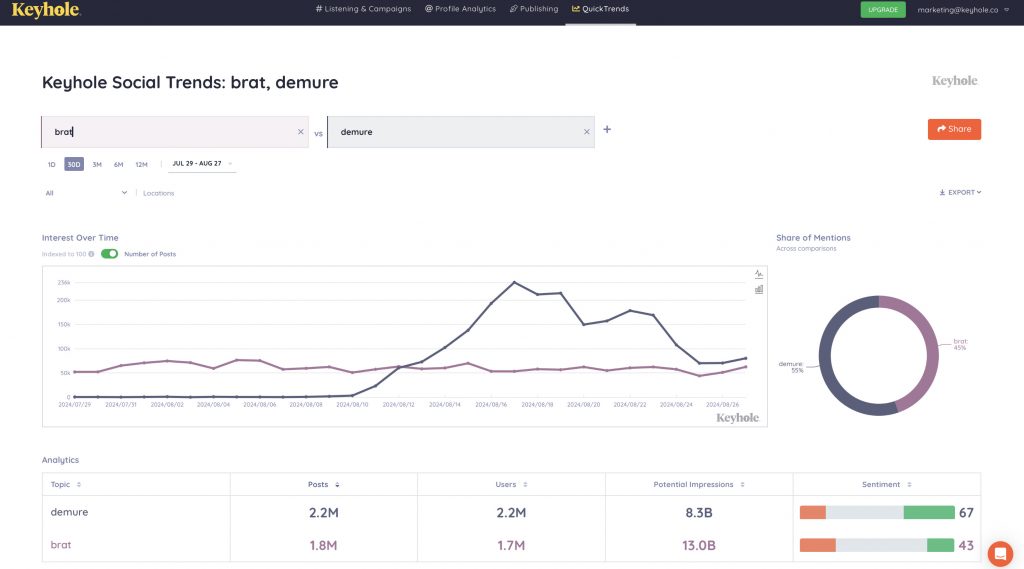1024x569 pixels.
Task: Open the chat support bubble
Action: pyautogui.click(x=1000, y=553)
